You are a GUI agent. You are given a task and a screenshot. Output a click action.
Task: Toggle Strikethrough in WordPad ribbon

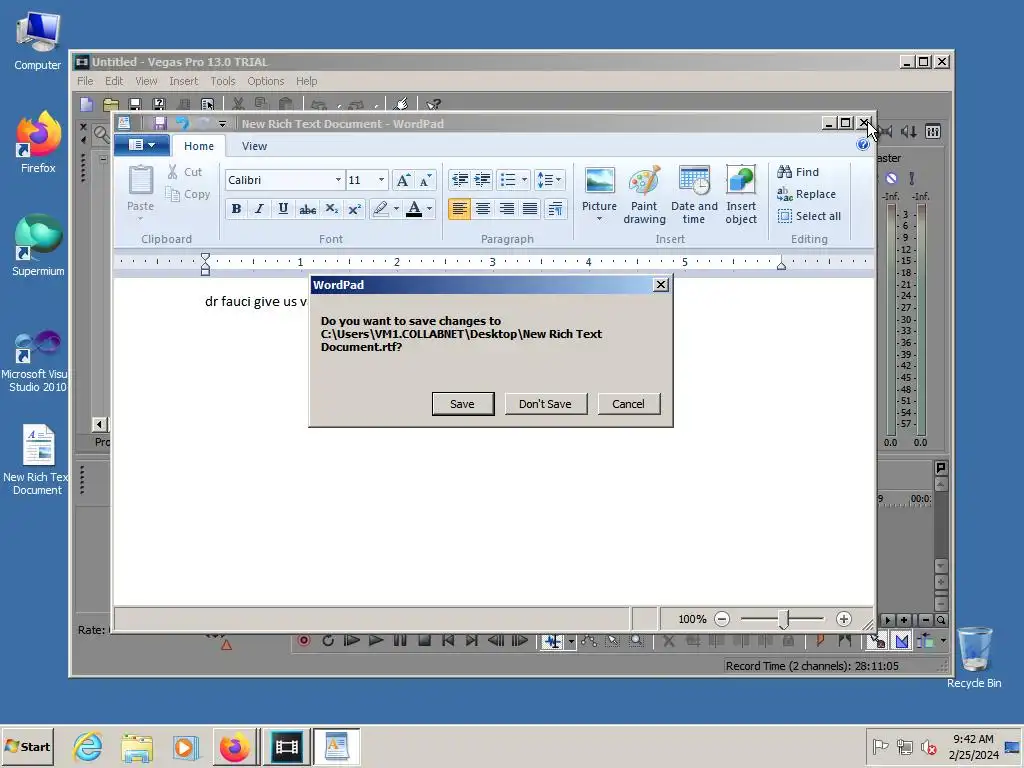(307, 209)
